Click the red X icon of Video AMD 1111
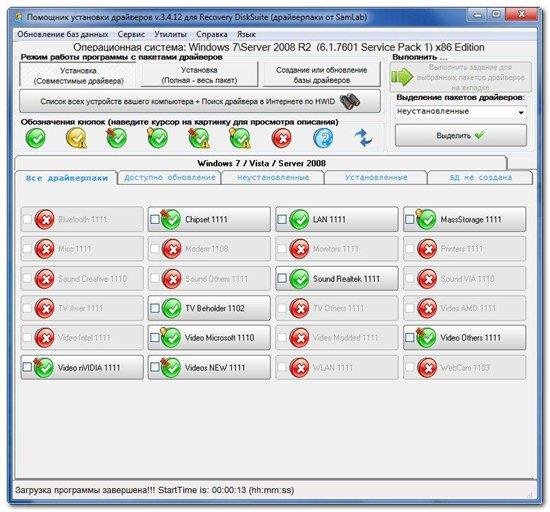 (427, 308)
